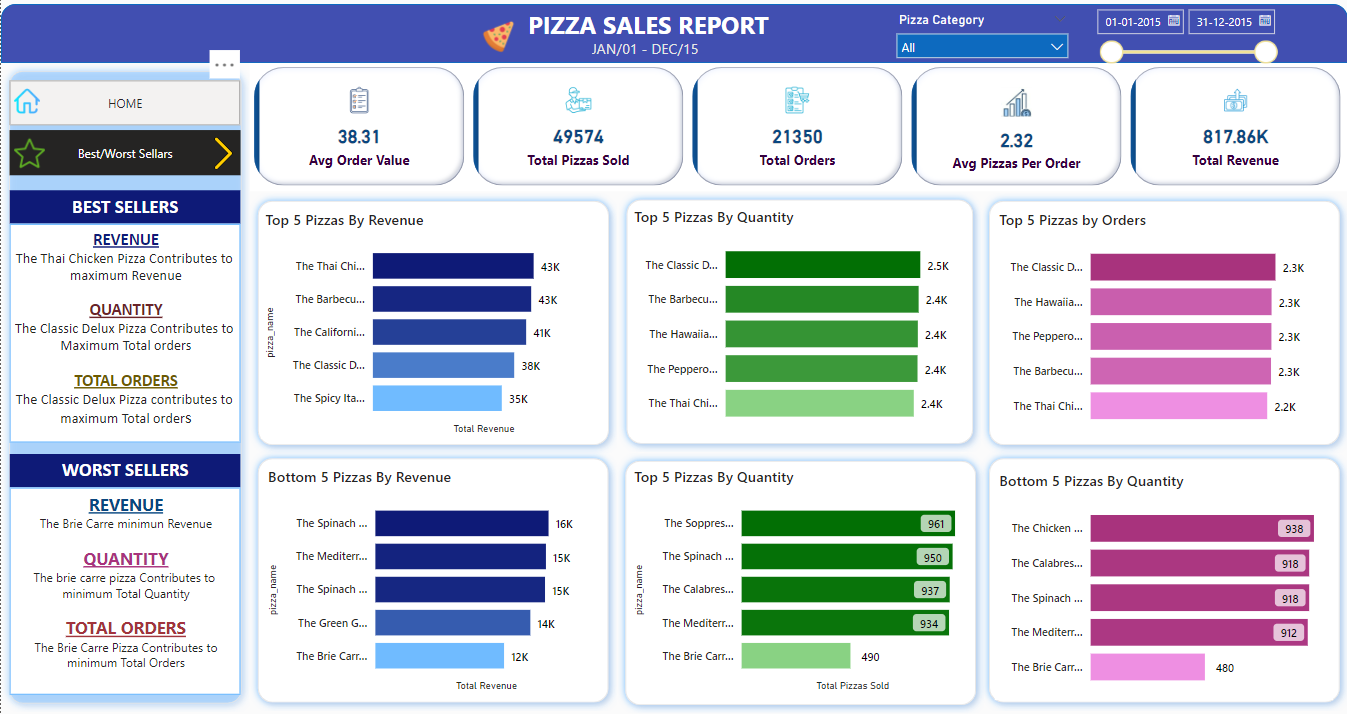Image resolution: width=1347 pixels, height=714 pixels.
Task: Click the 01-01-2015 date input field
Action: 1133,20
